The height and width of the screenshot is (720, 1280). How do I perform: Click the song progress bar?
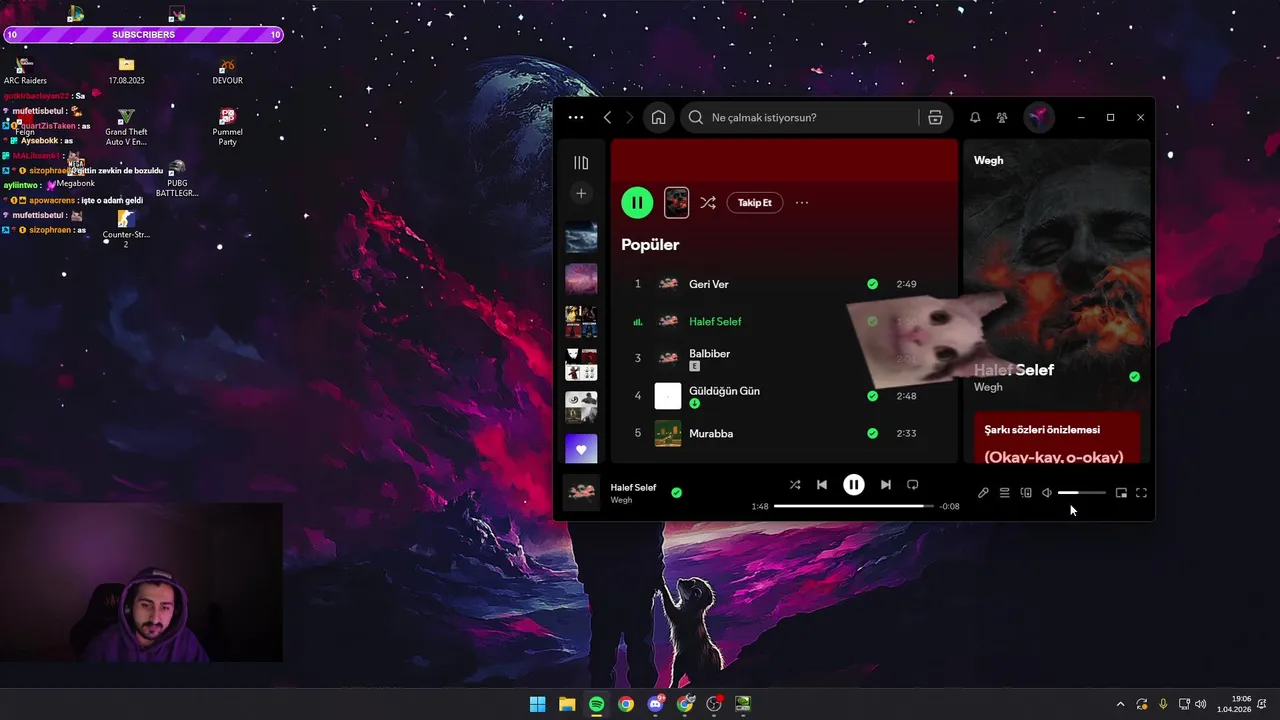click(853, 506)
